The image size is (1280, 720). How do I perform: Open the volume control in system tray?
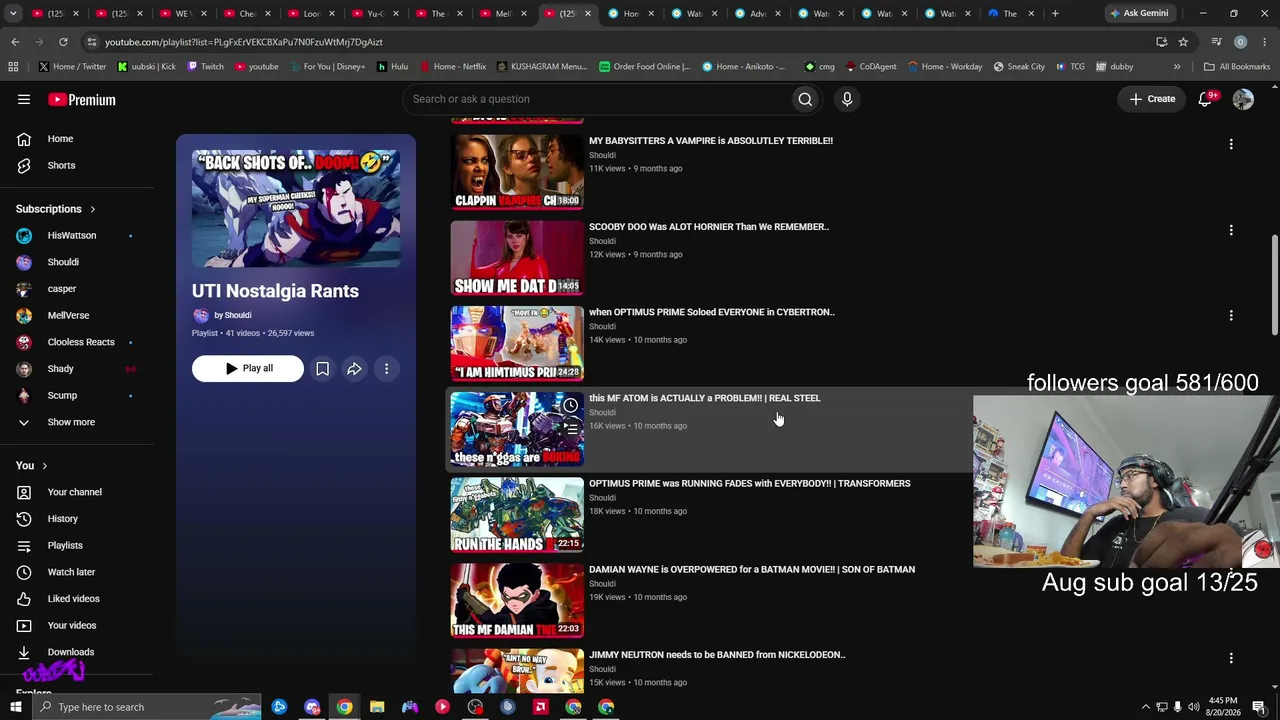pyautogui.click(x=1193, y=707)
